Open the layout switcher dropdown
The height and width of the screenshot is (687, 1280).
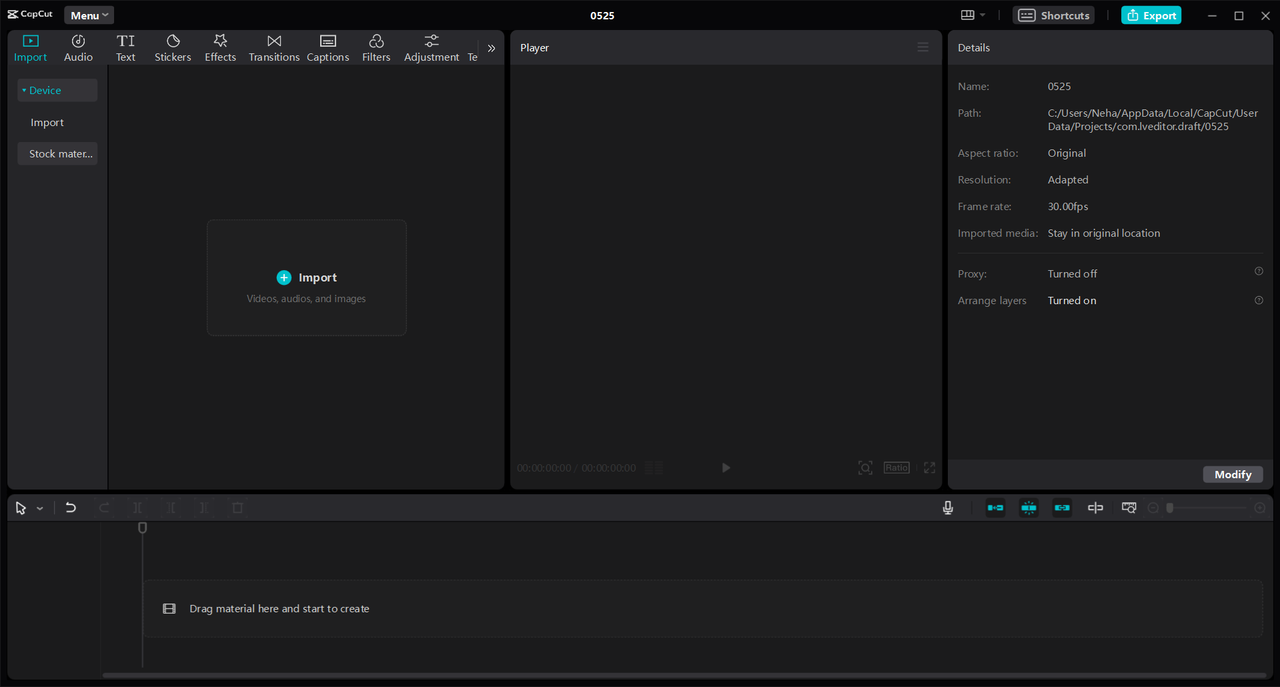pos(972,15)
